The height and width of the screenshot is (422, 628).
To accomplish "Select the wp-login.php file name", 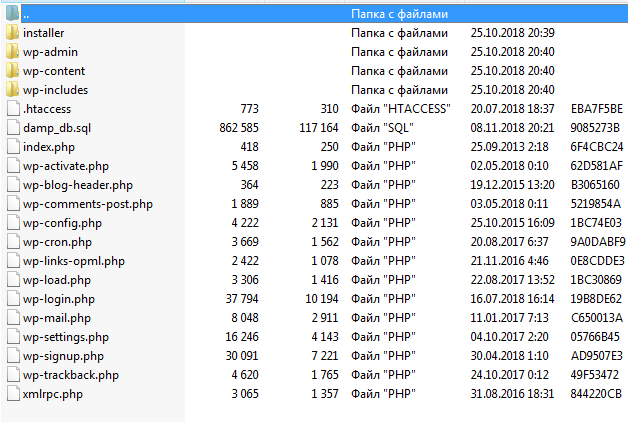I will [59, 299].
